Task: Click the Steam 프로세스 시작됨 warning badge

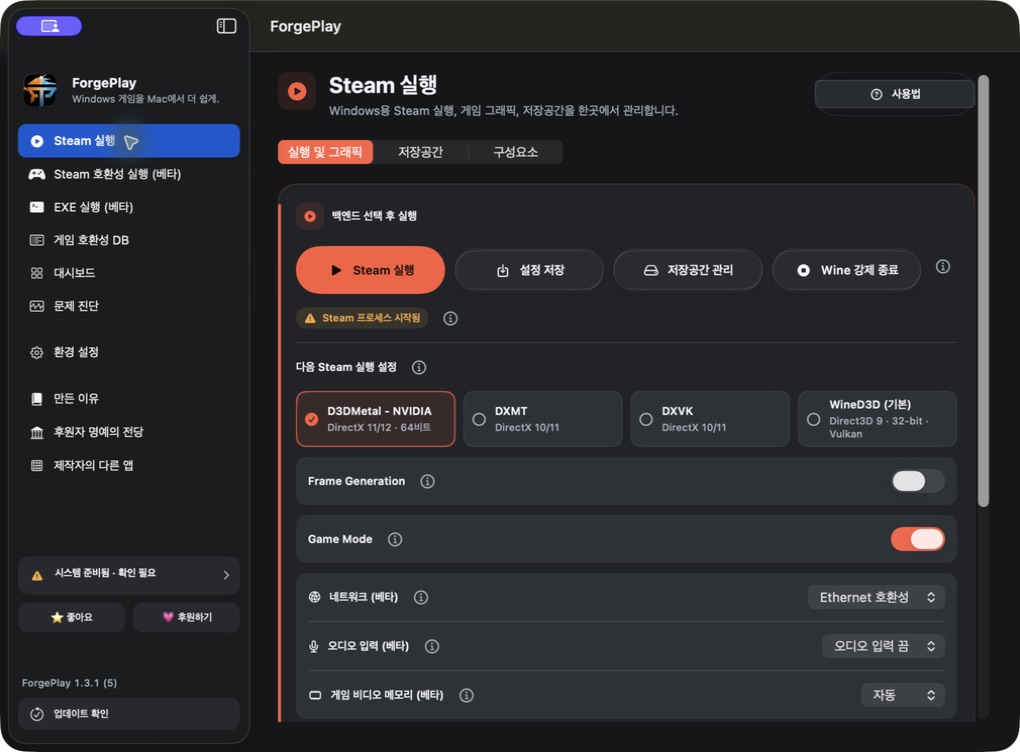Action: tap(362, 318)
